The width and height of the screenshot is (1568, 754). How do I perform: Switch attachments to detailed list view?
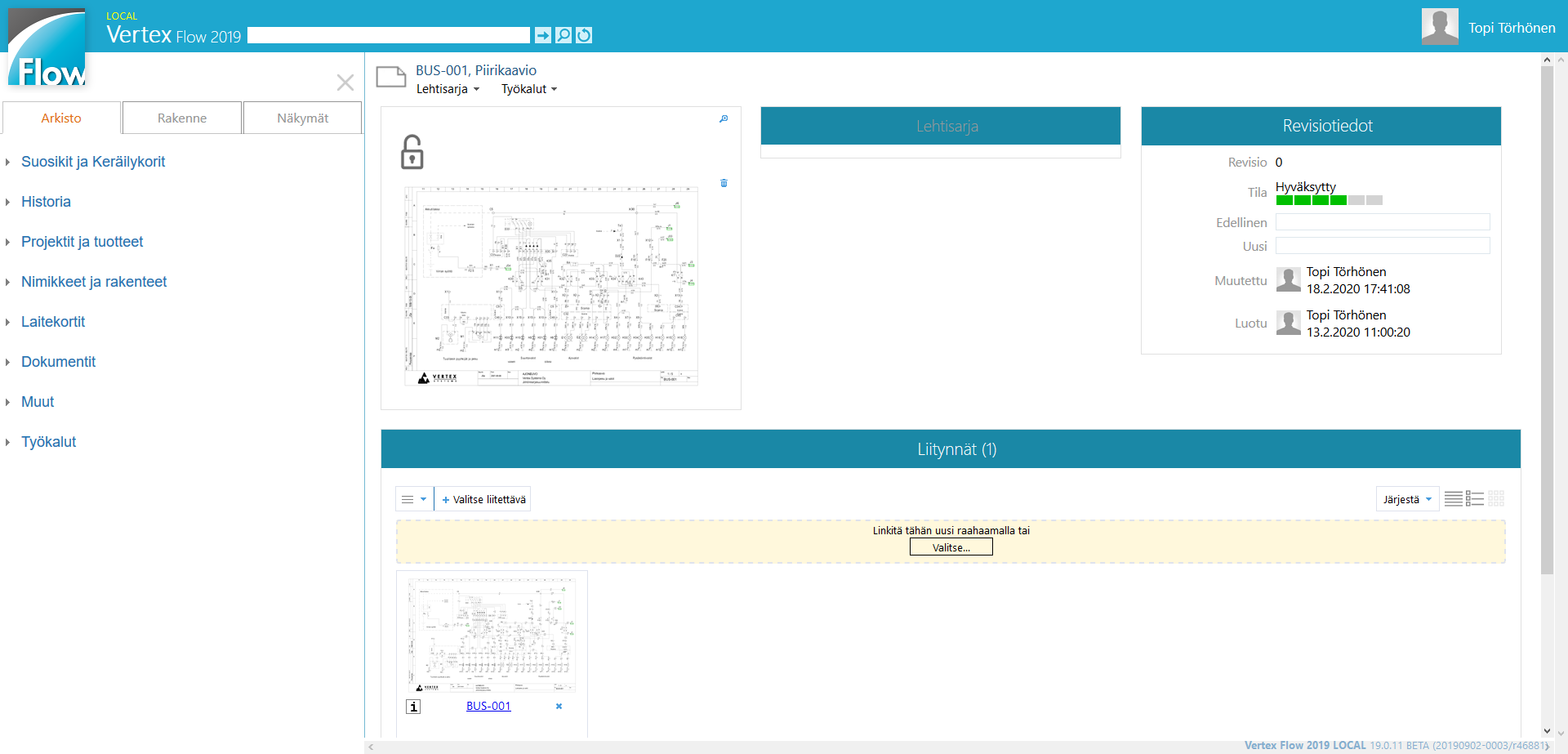[1475, 499]
